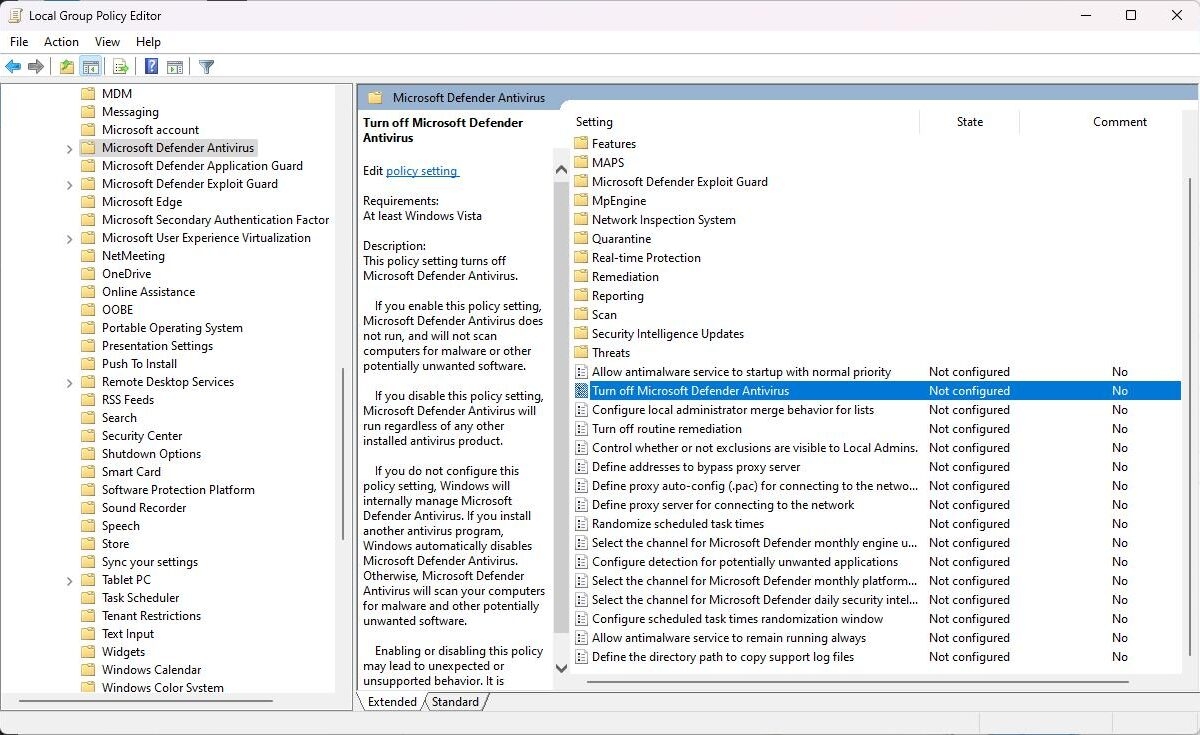Select 'Configure local administrator merge behavior' setting
Viewport: 1200px width, 735px height.
point(733,410)
